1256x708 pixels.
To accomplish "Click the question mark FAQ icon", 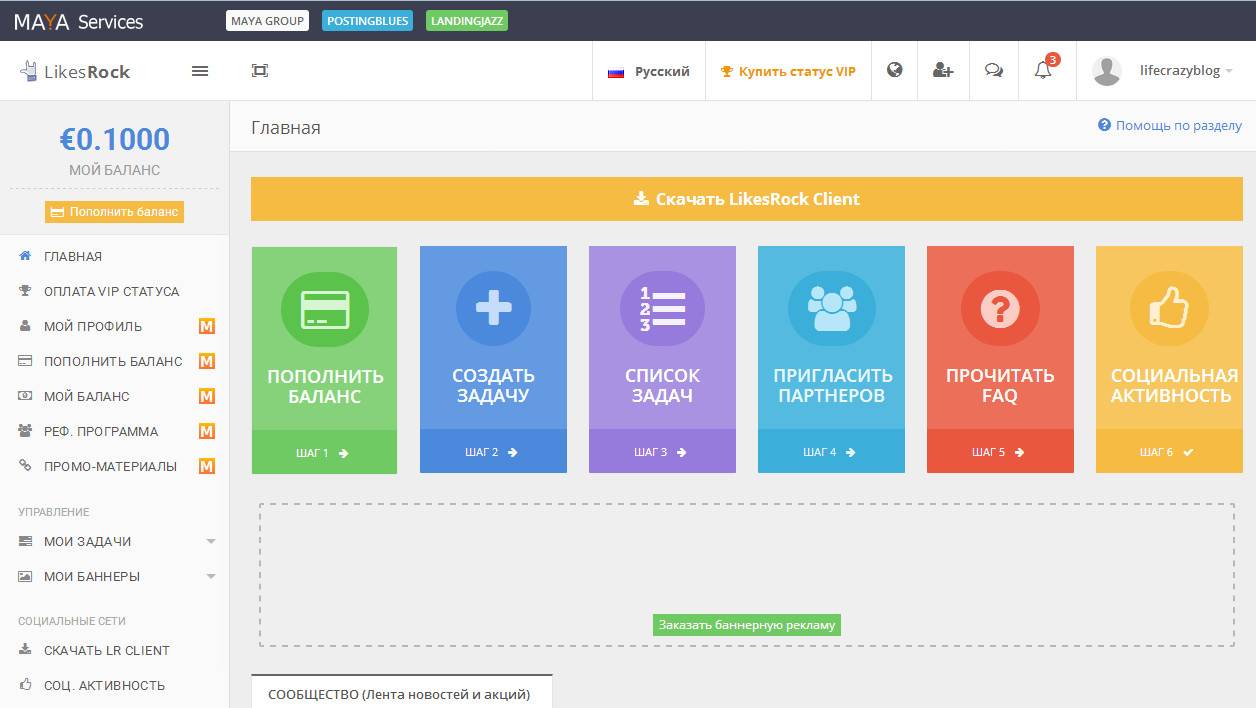I will 1000,308.
